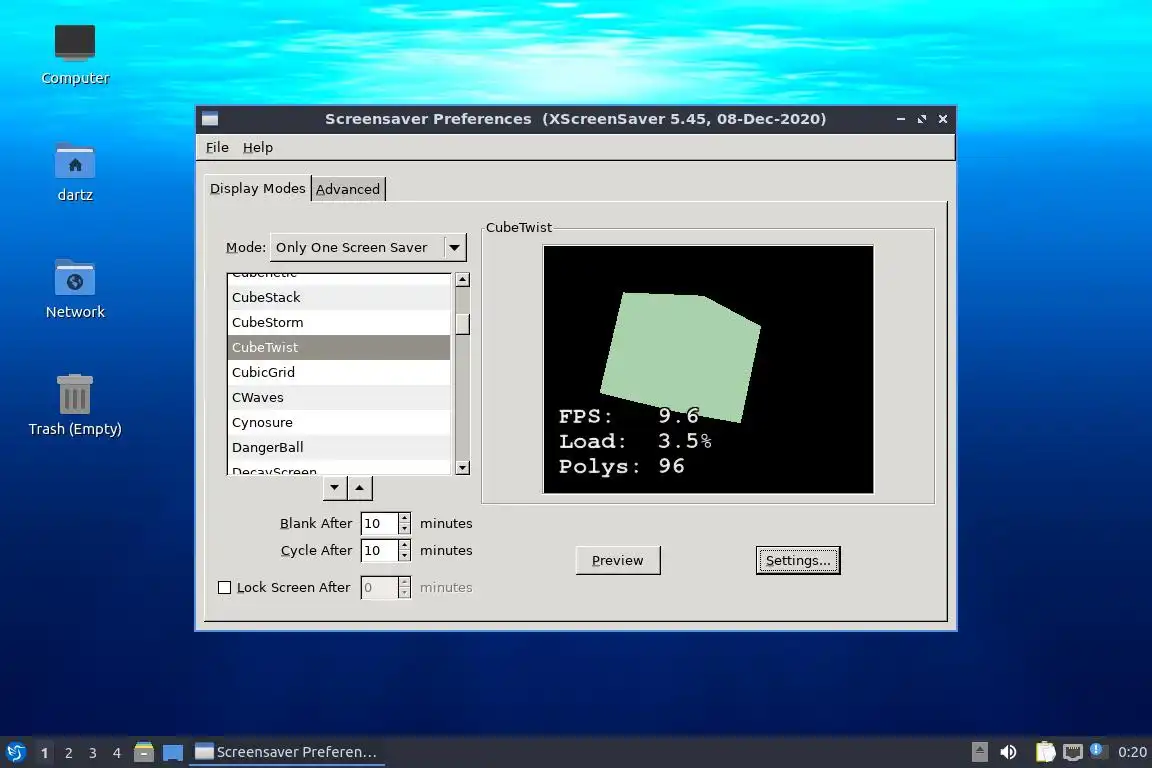Screen dimensions: 1152x768
Task: Switch to workspace 1
Action: coord(45,753)
